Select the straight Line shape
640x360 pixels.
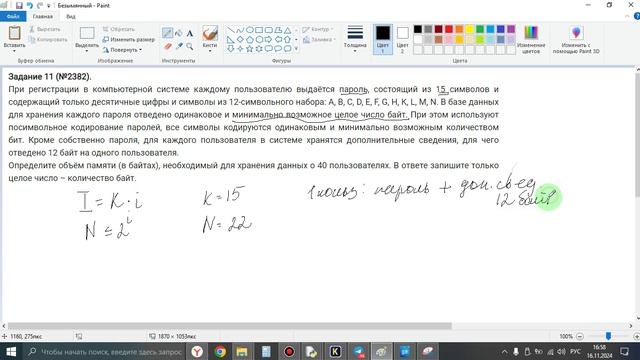(x=231, y=30)
